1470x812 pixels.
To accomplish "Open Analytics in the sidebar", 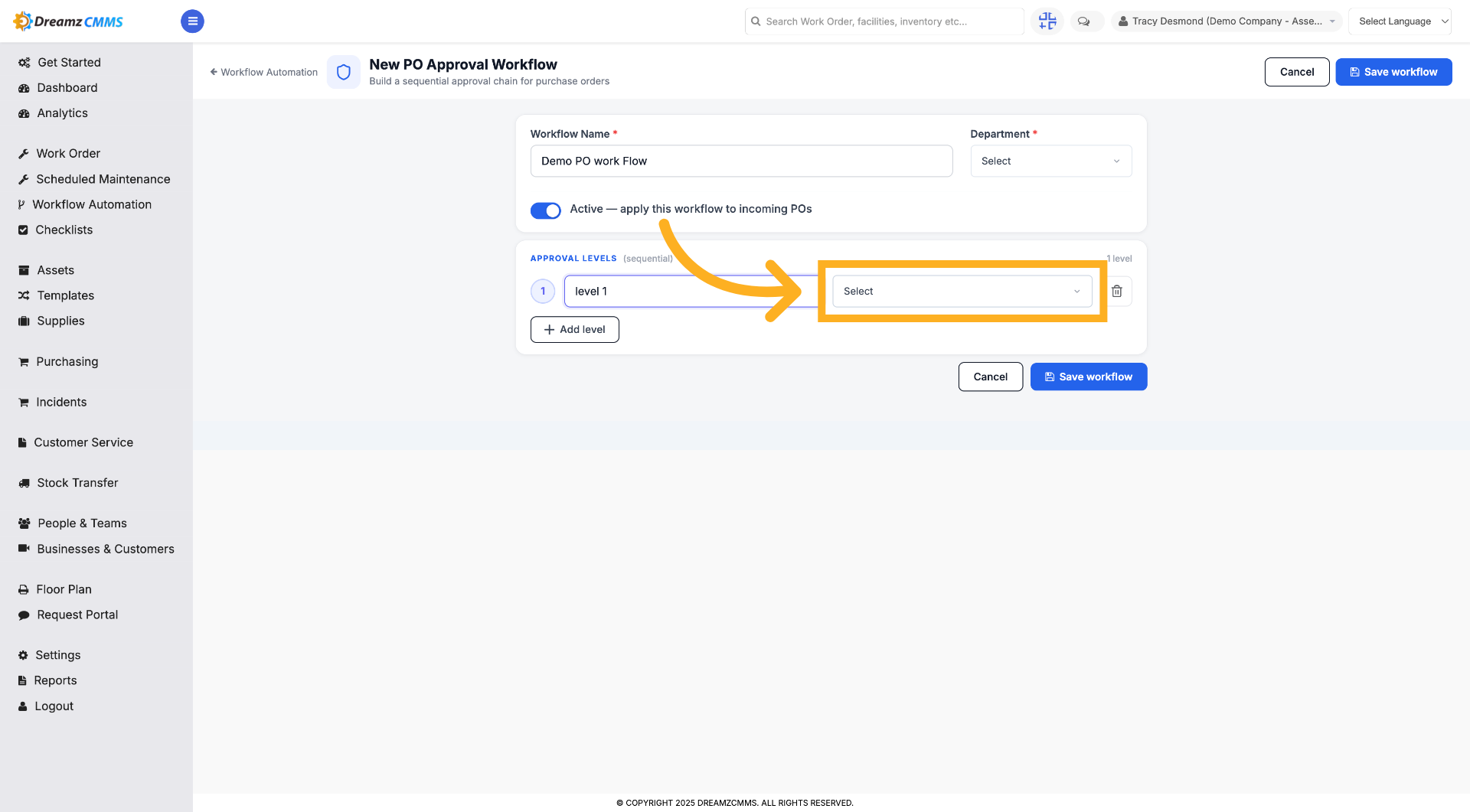I will coord(63,113).
